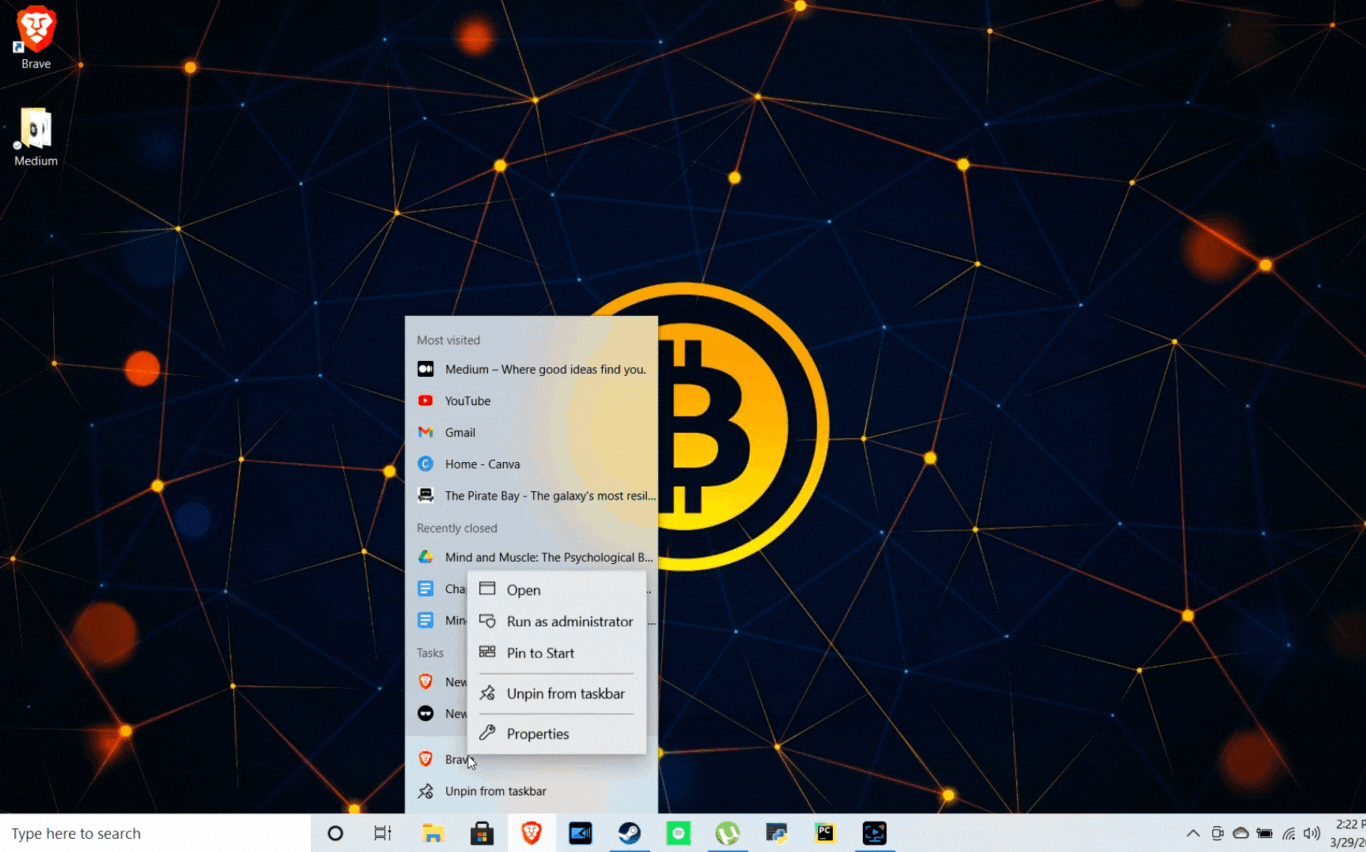Open the volume speaker tray icon

1312,833
